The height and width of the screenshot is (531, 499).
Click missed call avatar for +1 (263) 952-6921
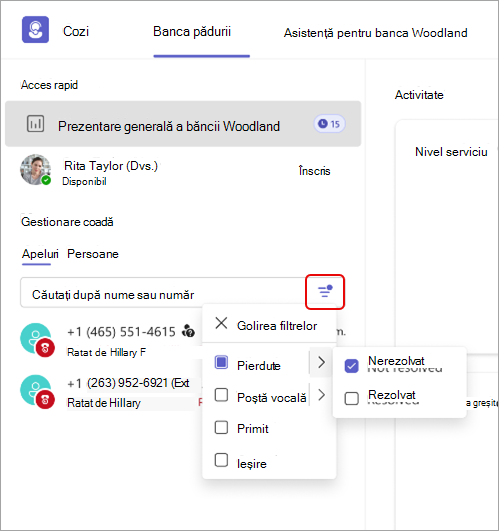[37, 391]
